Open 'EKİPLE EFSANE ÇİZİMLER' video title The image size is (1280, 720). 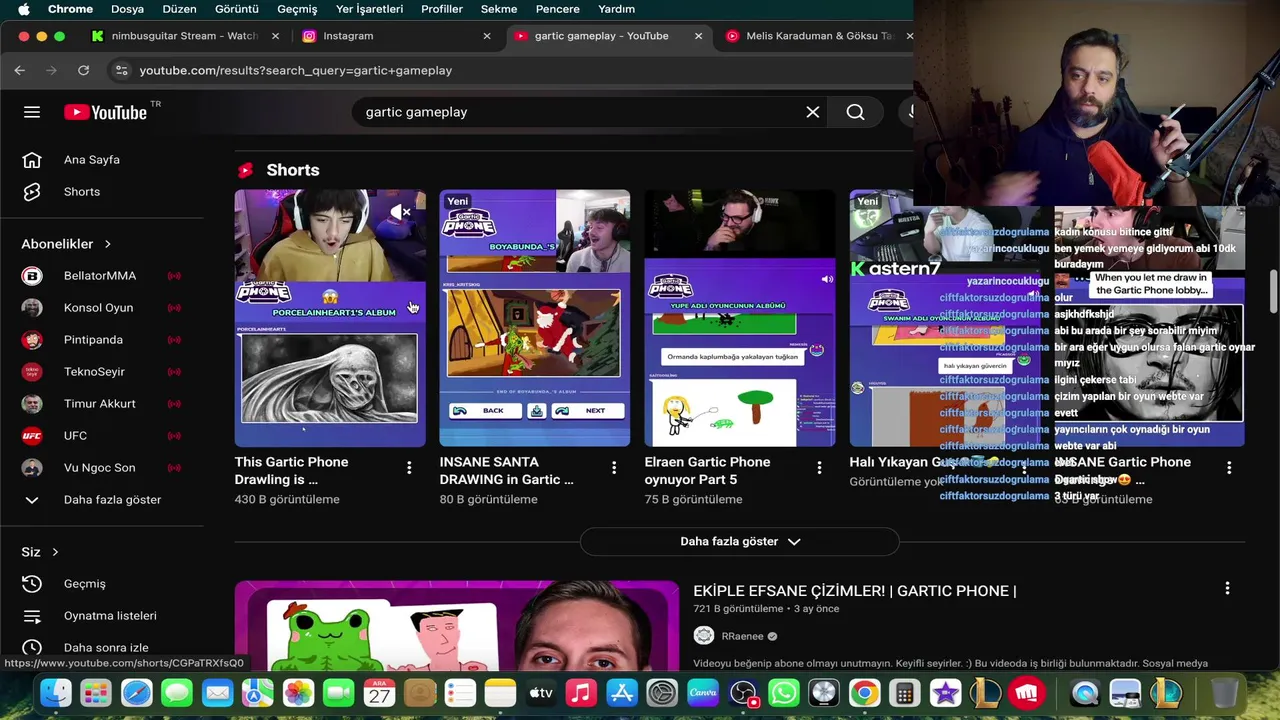tap(855, 591)
